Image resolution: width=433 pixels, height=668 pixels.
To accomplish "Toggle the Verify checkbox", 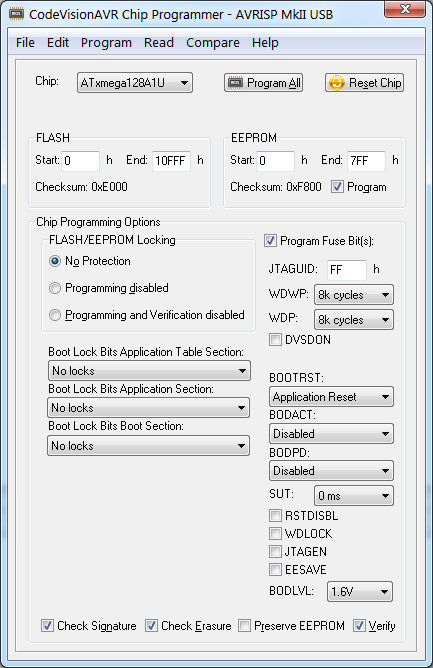I will (x=359, y=625).
